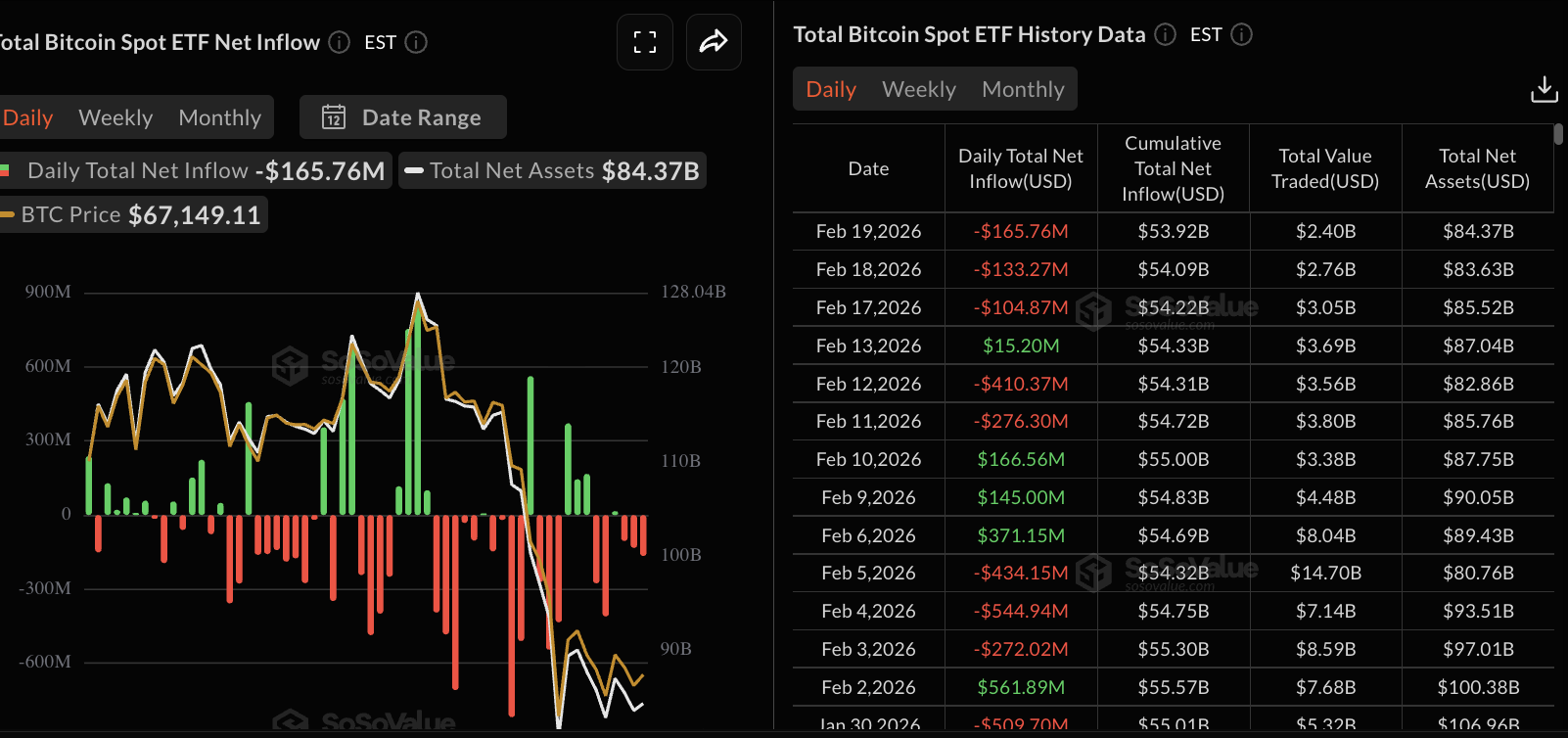
Task: Click the info icon beside Net Inflow title
Action: pyautogui.click(x=338, y=42)
